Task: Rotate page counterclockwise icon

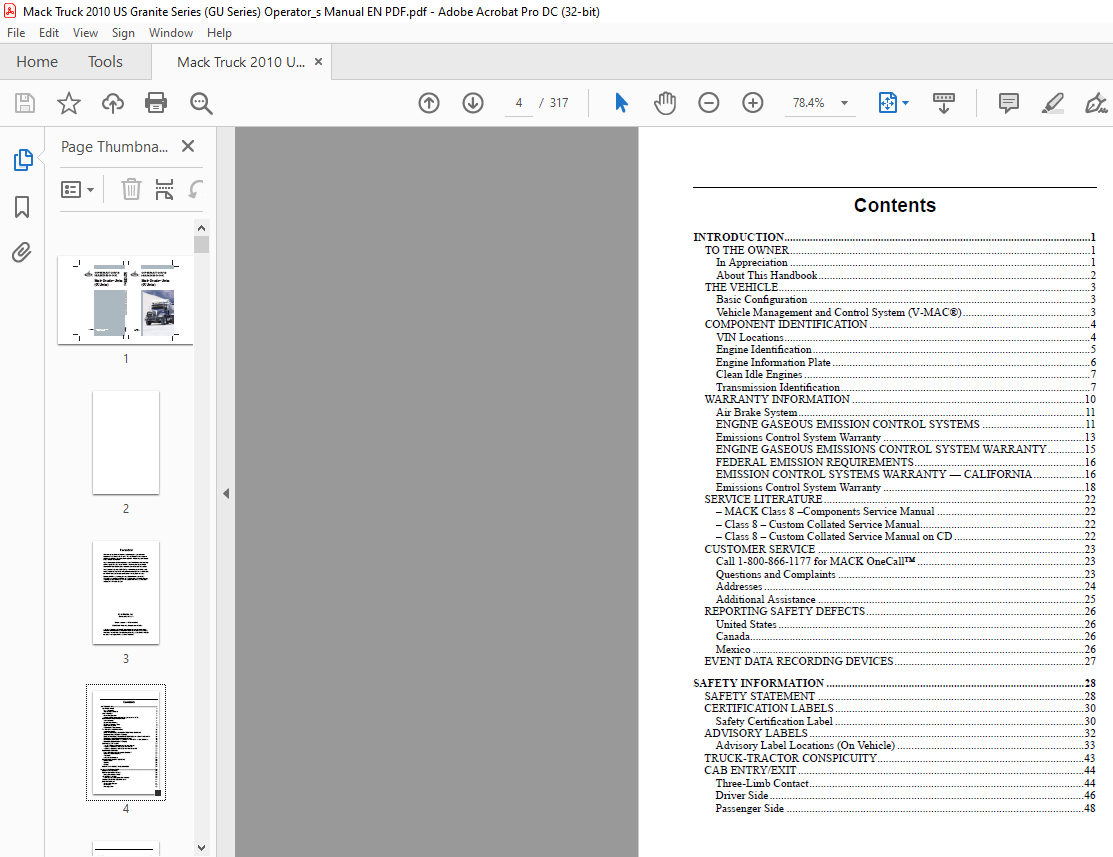Action: [x=196, y=190]
